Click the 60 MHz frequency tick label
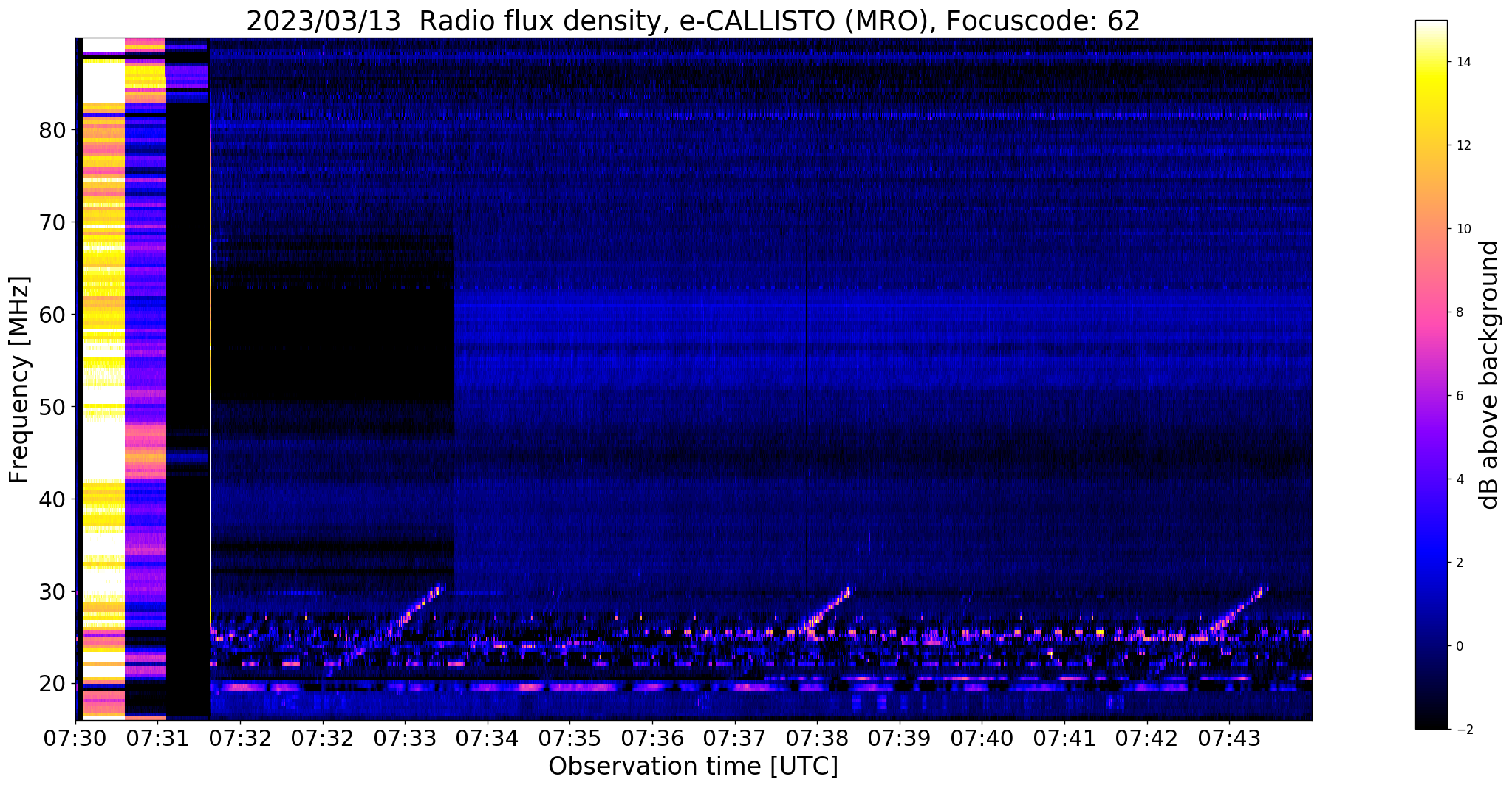 tap(52, 315)
